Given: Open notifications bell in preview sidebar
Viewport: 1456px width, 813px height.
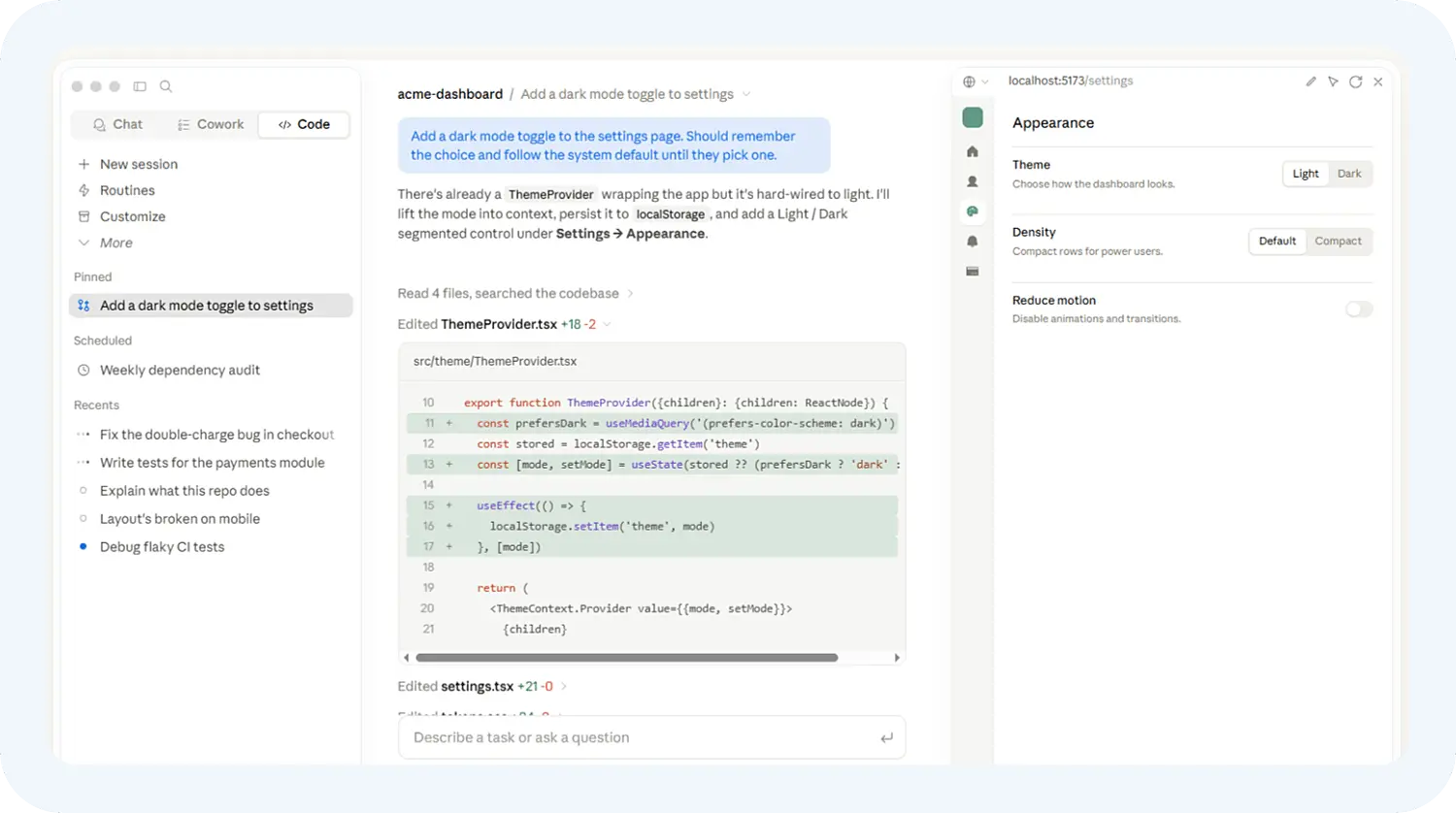Looking at the screenshot, I should (x=973, y=242).
